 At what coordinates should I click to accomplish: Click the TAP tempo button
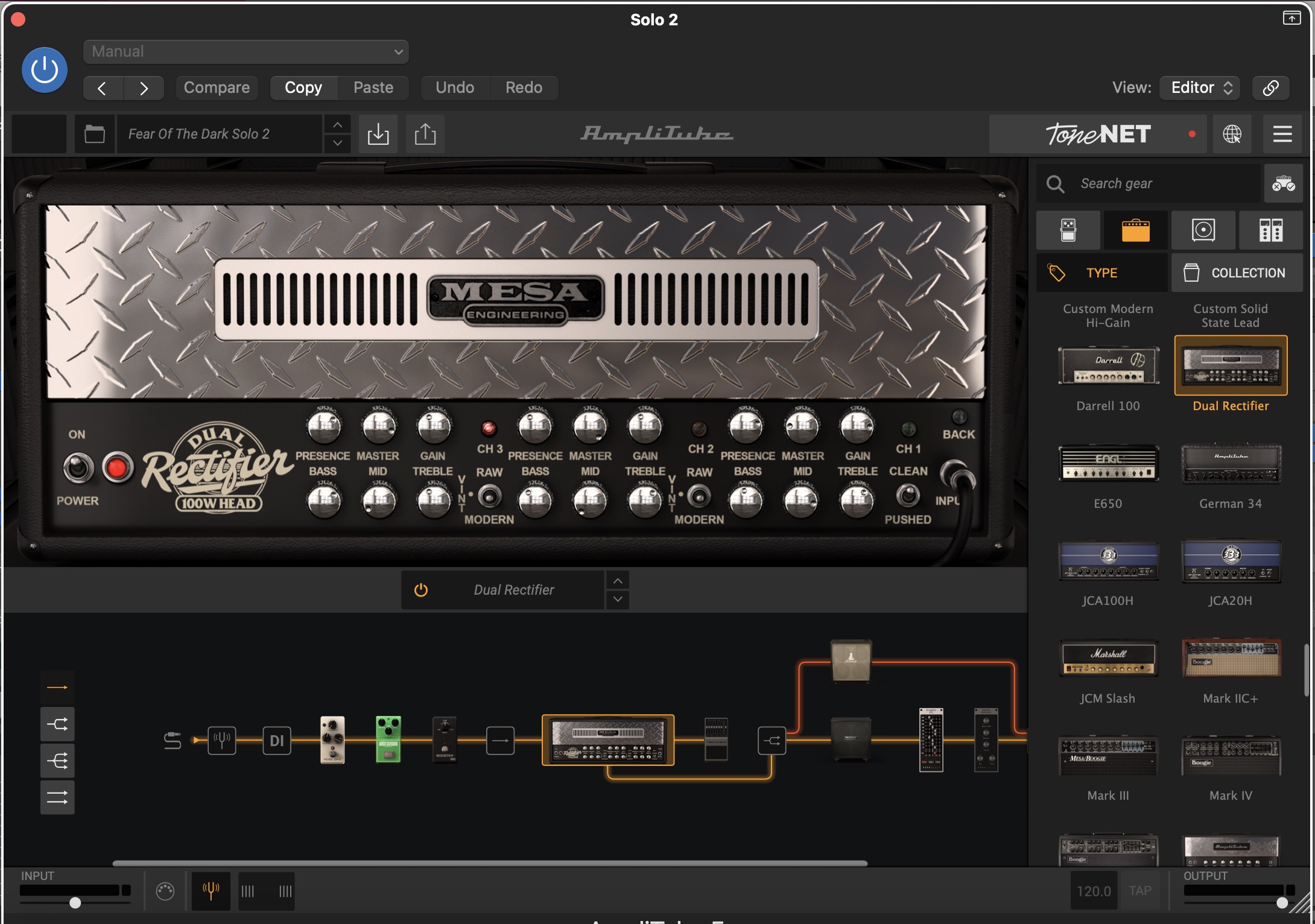tap(1140, 891)
